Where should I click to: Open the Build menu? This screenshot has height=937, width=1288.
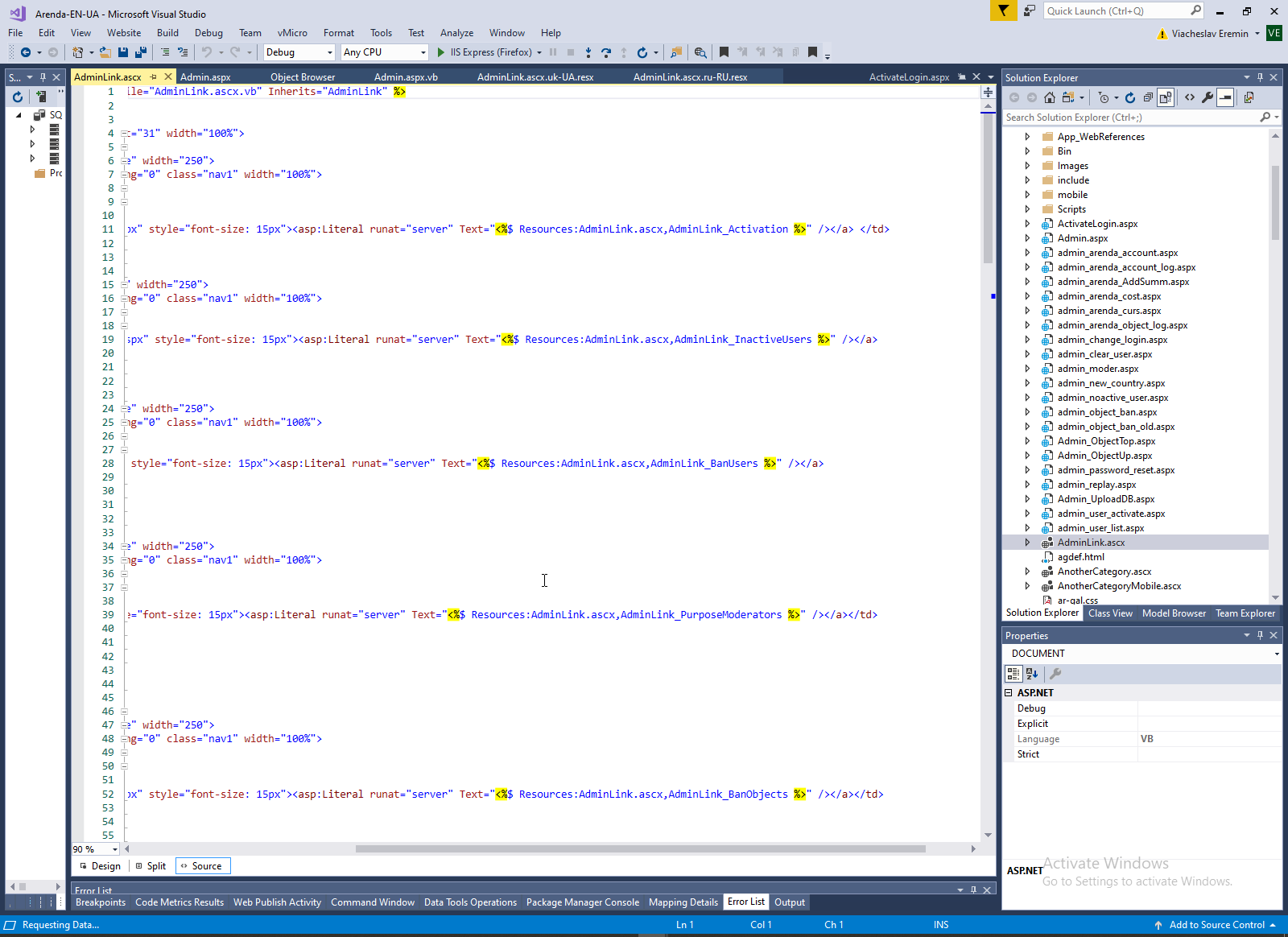pos(167,33)
